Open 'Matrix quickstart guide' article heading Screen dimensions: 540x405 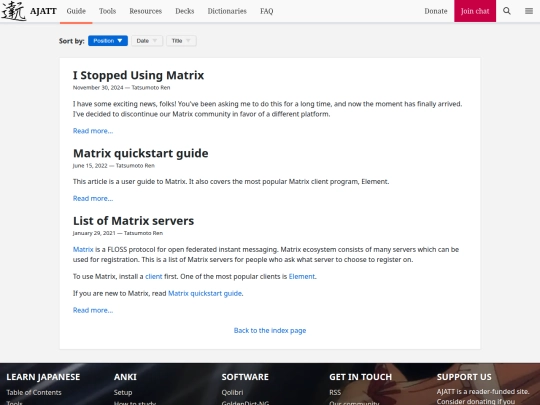pos(141,153)
